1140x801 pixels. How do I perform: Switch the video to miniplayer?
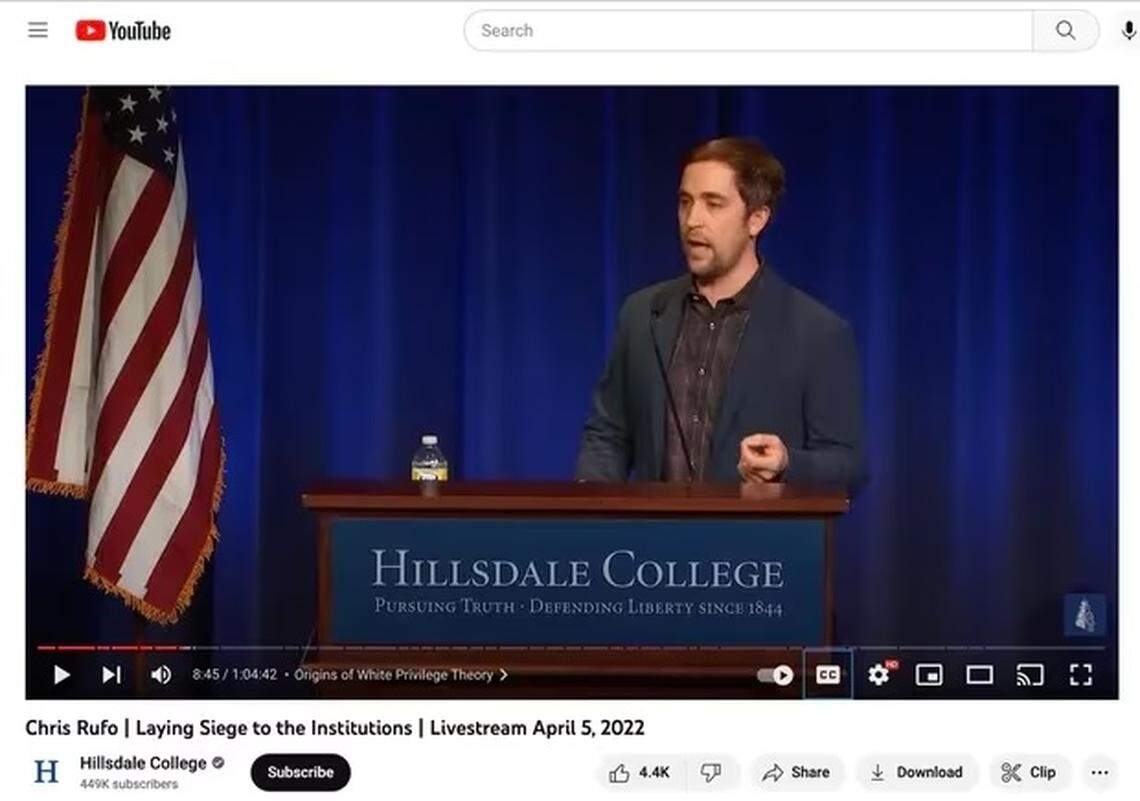pyautogui.click(x=929, y=675)
